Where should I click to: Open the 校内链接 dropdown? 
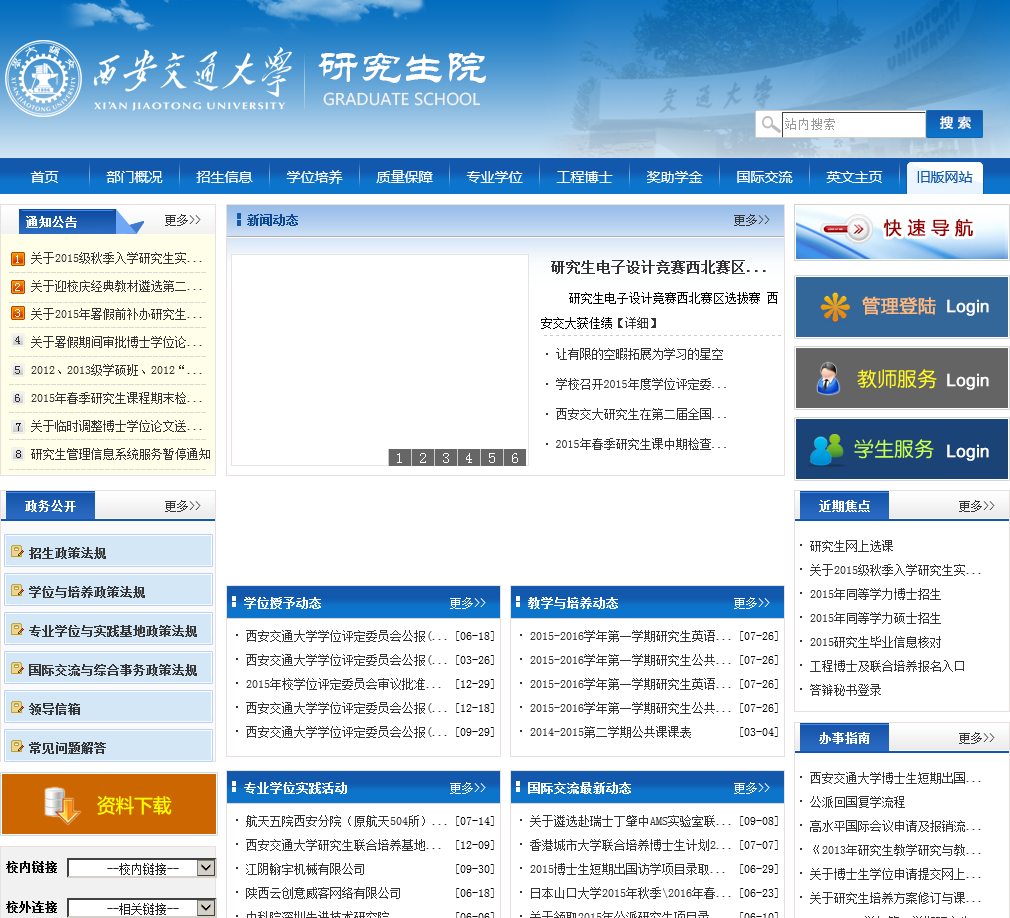141,868
